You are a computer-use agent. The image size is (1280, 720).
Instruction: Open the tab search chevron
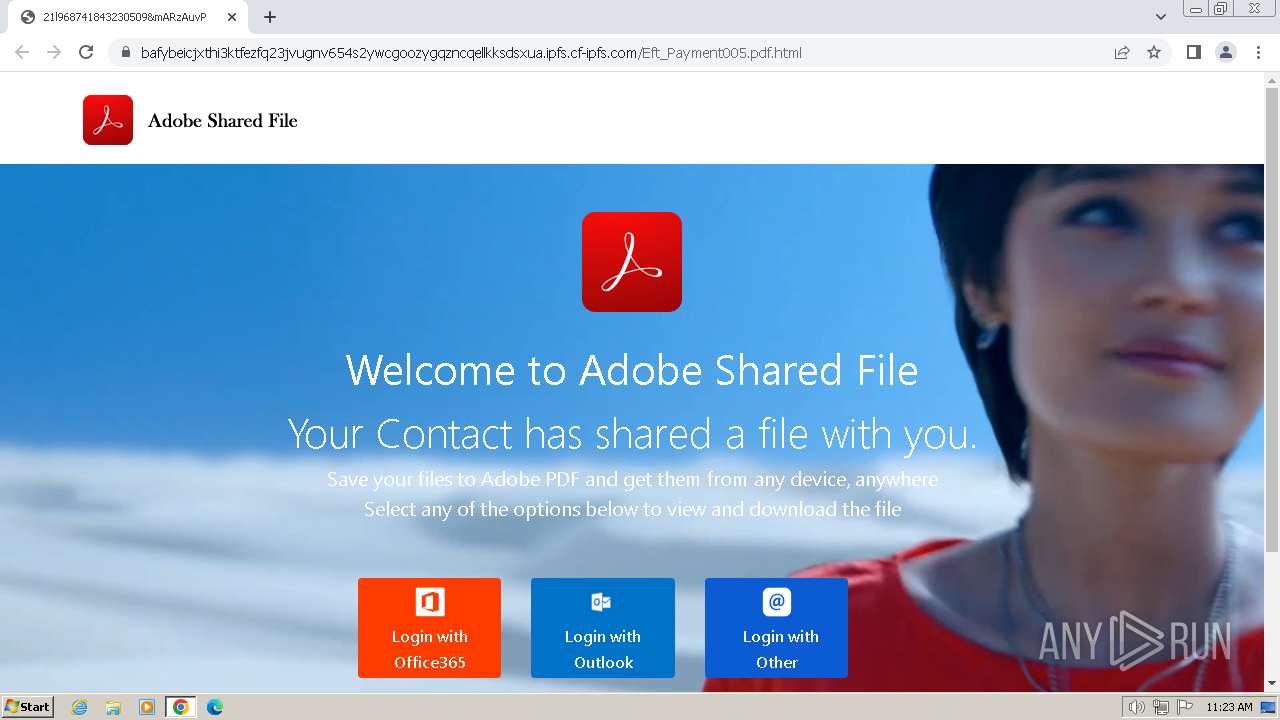pos(1160,17)
